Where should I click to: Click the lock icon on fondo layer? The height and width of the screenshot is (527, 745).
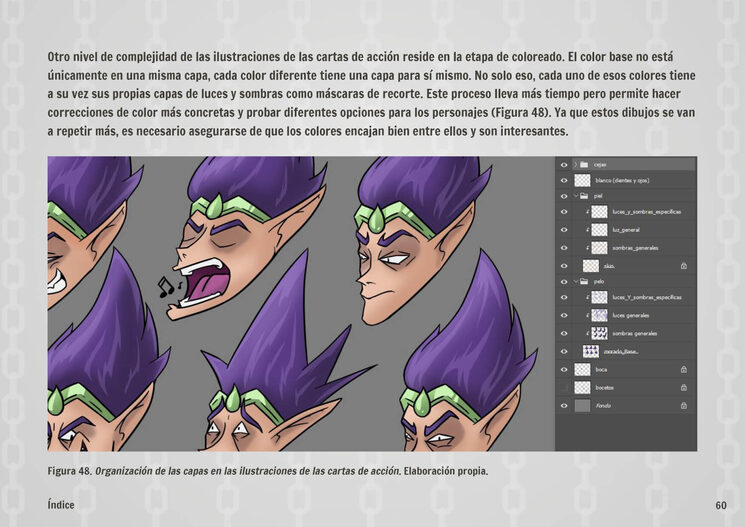click(x=683, y=406)
